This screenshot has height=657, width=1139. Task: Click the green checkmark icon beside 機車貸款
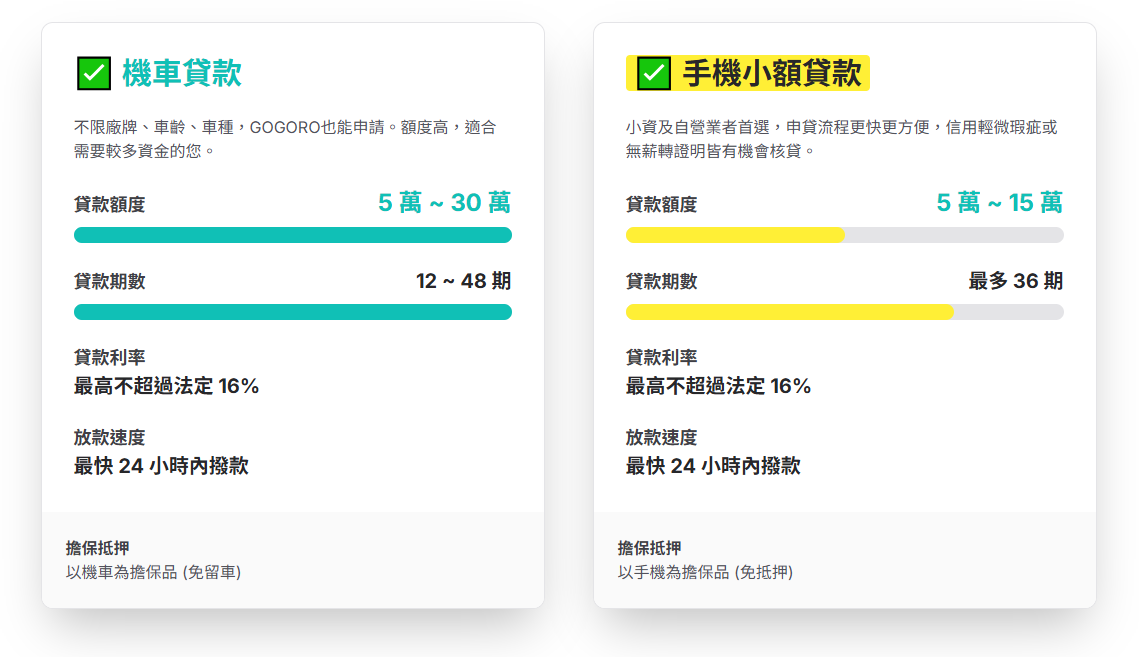[x=93, y=73]
